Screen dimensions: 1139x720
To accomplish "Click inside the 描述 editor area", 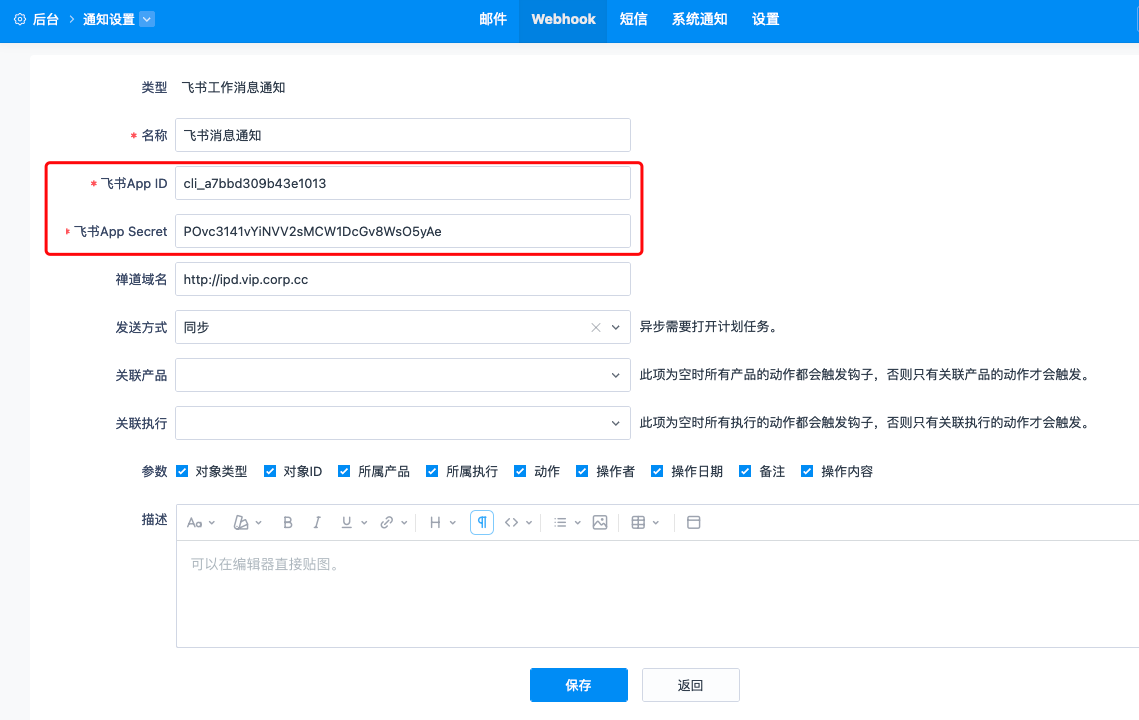I will pyautogui.click(x=657, y=594).
